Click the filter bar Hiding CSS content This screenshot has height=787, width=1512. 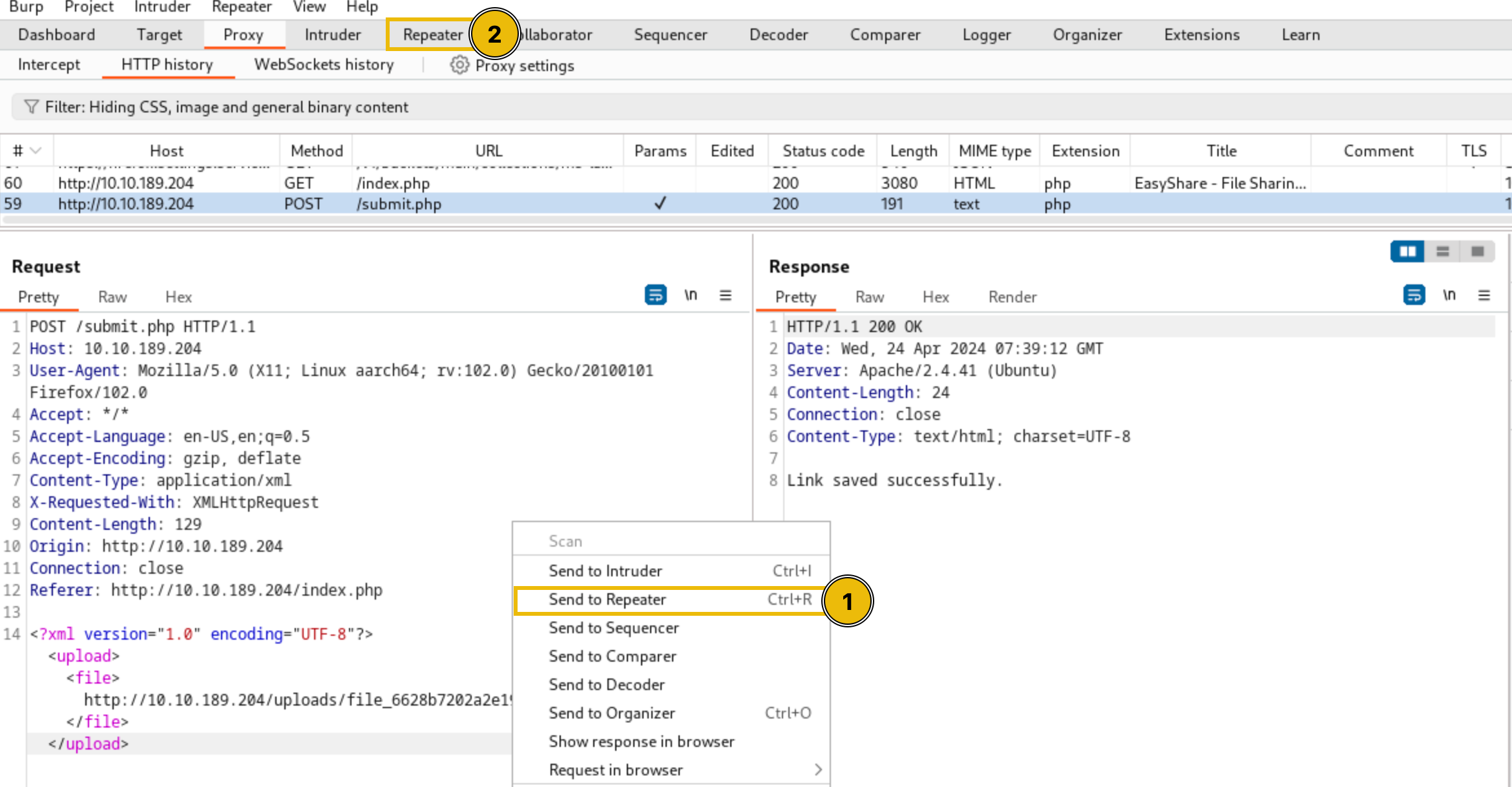(762, 107)
